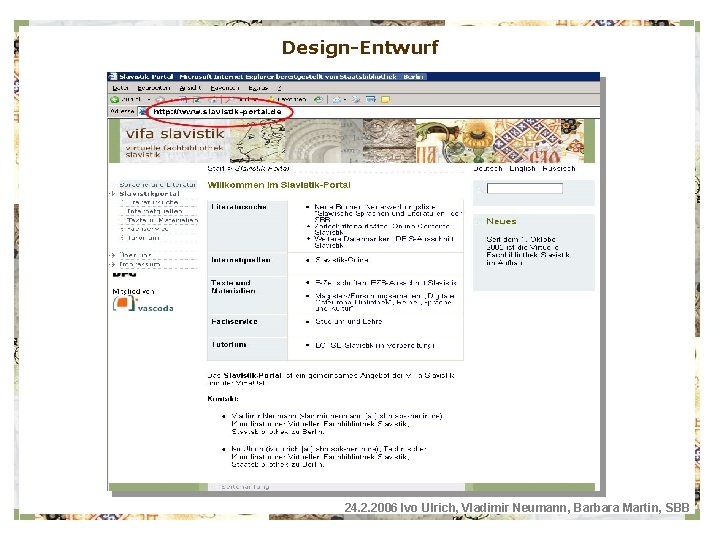Click the Fachservice table heading
720x540 pixels.
pos(234,321)
